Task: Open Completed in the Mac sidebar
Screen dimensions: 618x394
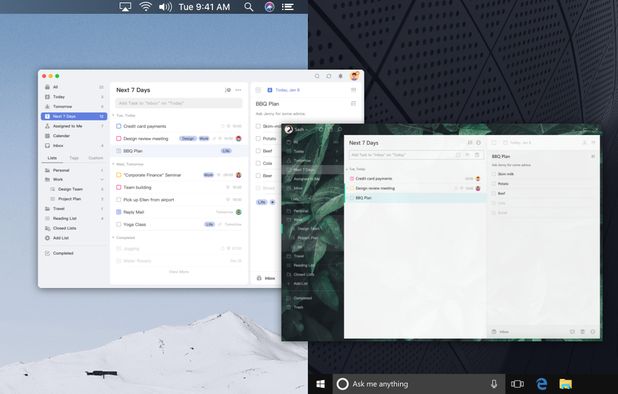Action: [74, 253]
